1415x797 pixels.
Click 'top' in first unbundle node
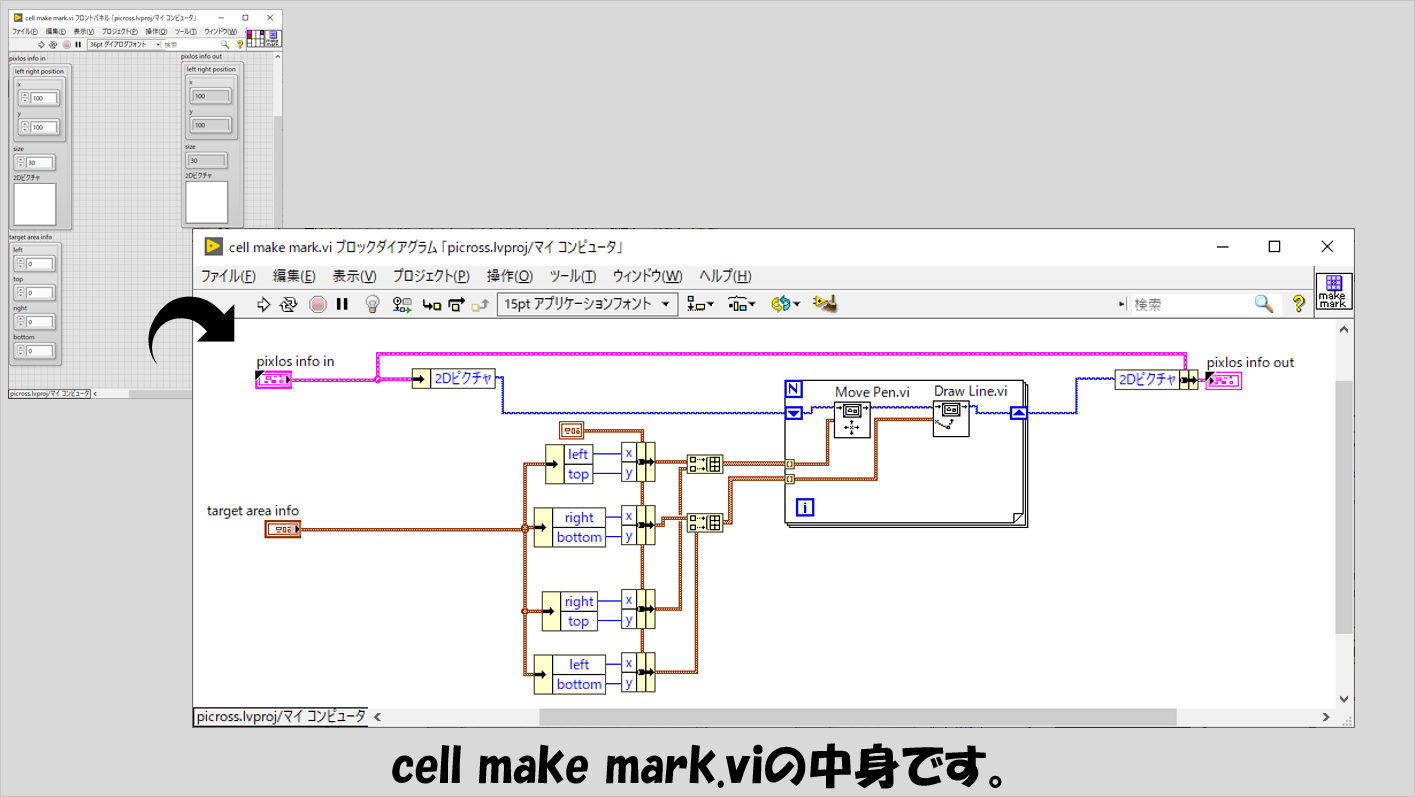click(578, 474)
